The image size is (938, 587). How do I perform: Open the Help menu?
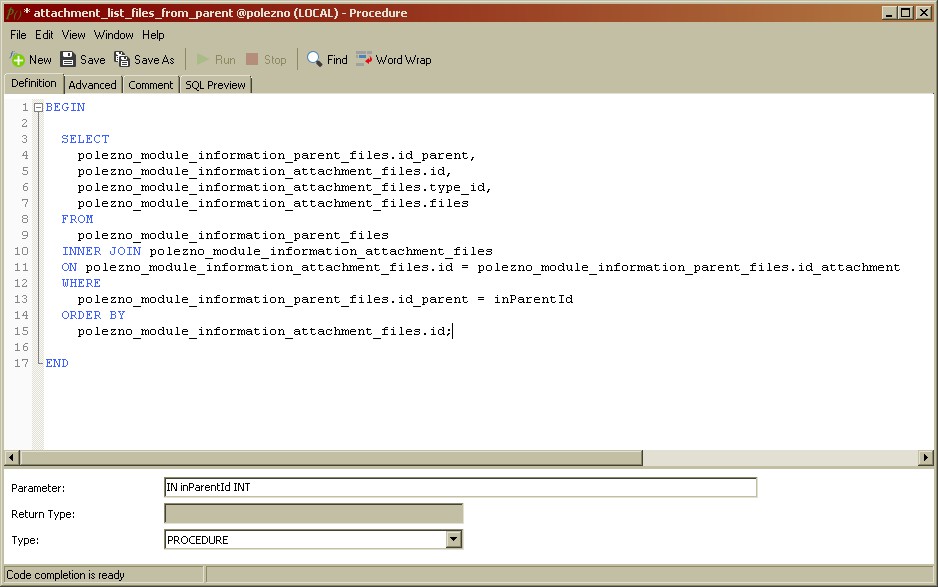[x=153, y=35]
